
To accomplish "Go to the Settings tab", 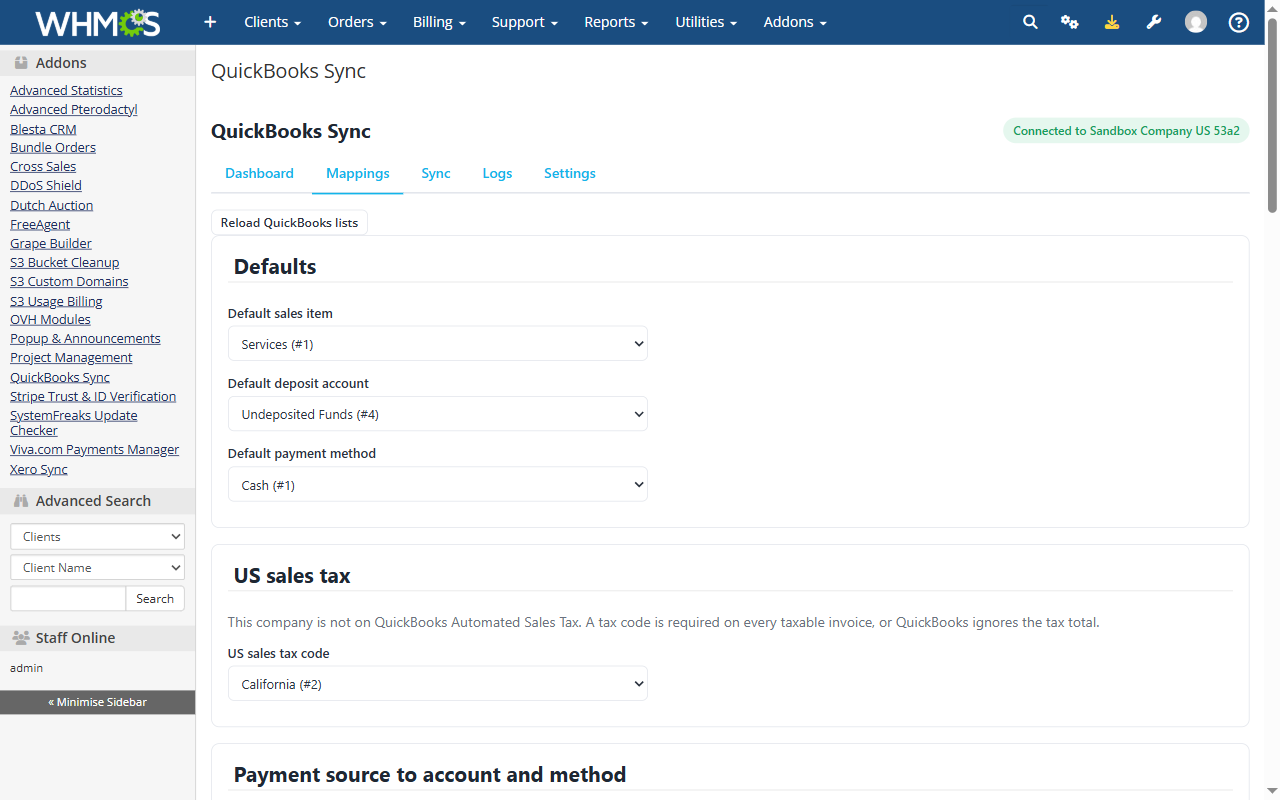I will point(570,173).
